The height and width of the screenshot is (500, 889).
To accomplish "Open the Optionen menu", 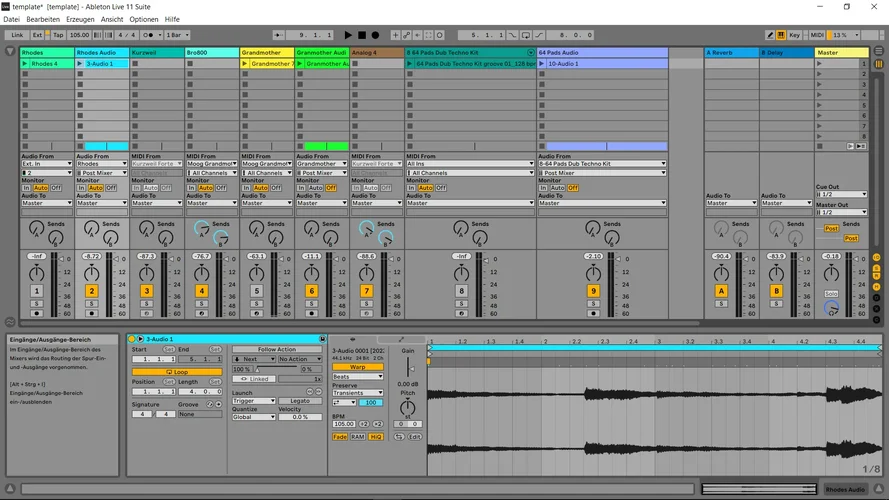I will pyautogui.click(x=144, y=19).
